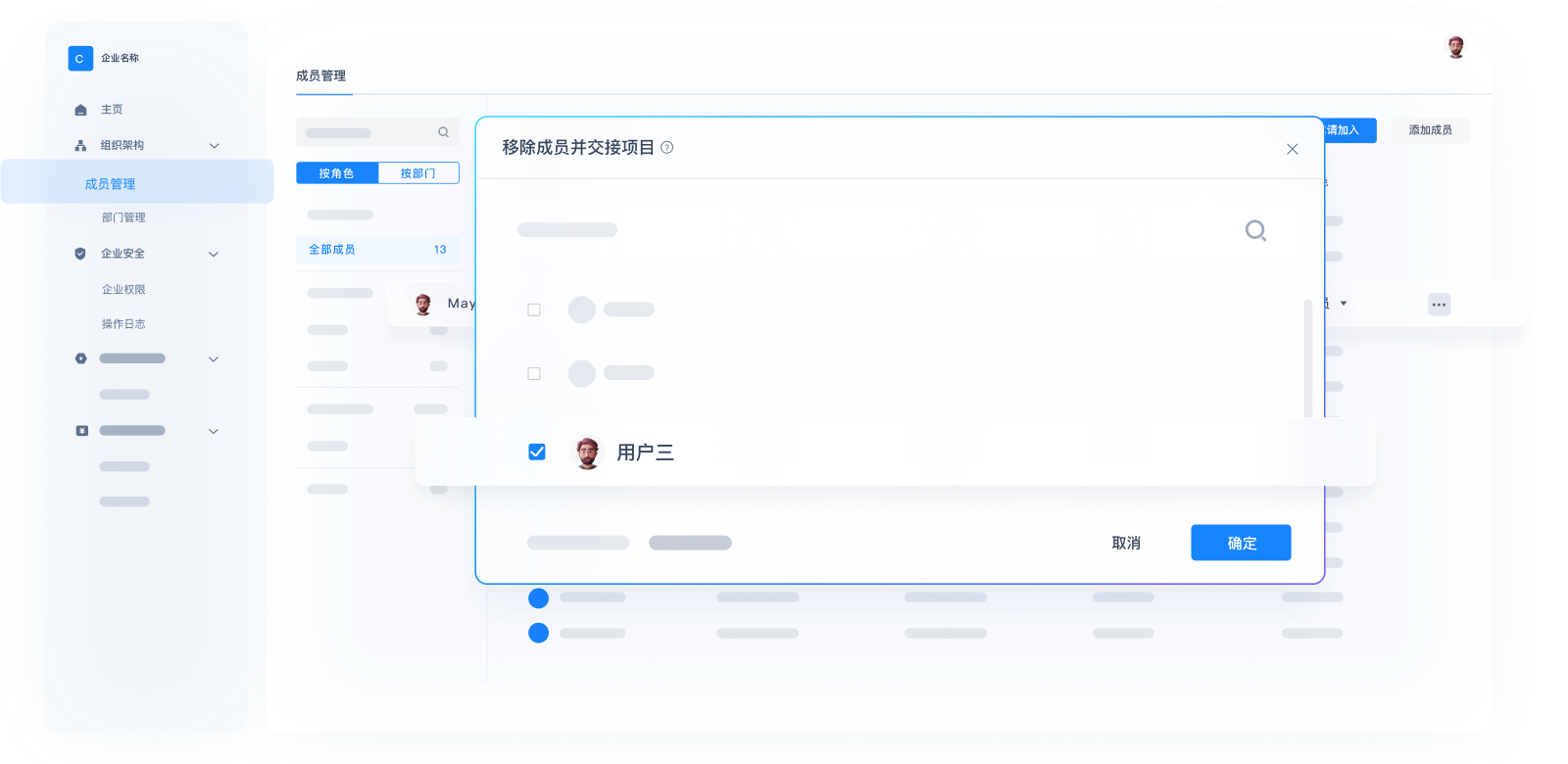Click the search icon in member panel
1568x764 pixels.
[x=443, y=132]
